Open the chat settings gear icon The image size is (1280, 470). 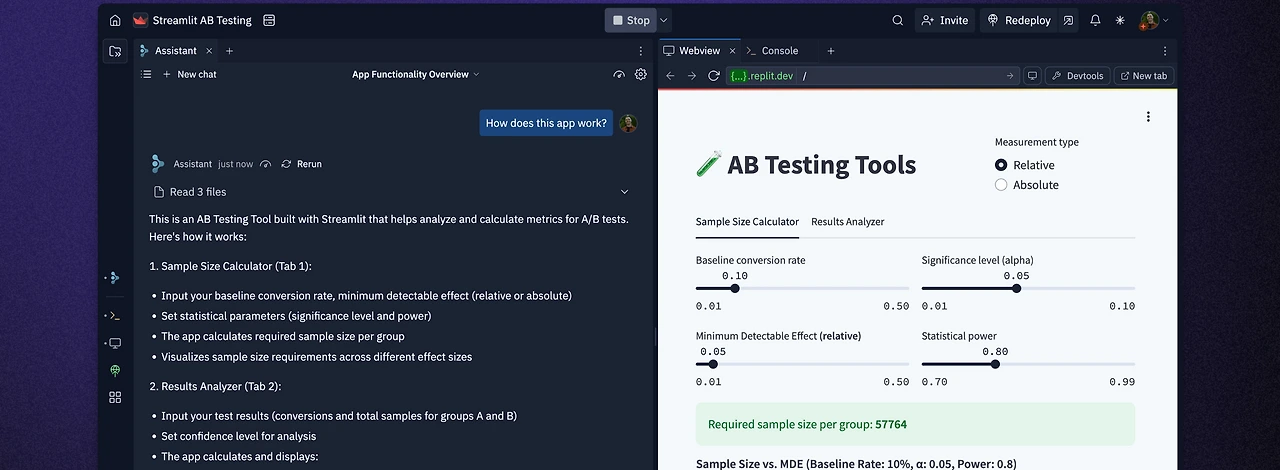[x=641, y=74]
